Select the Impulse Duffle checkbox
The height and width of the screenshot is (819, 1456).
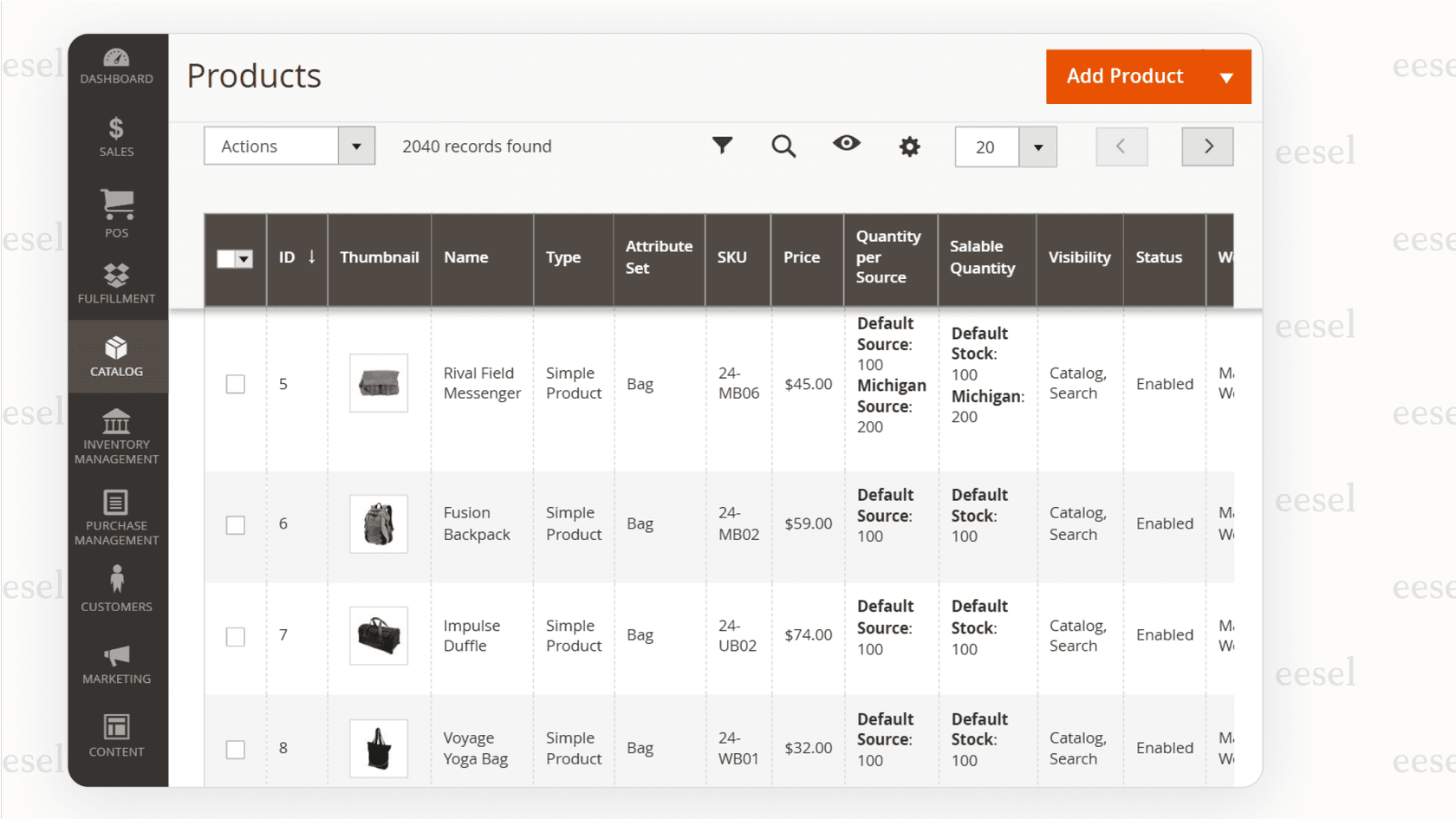pyautogui.click(x=235, y=635)
